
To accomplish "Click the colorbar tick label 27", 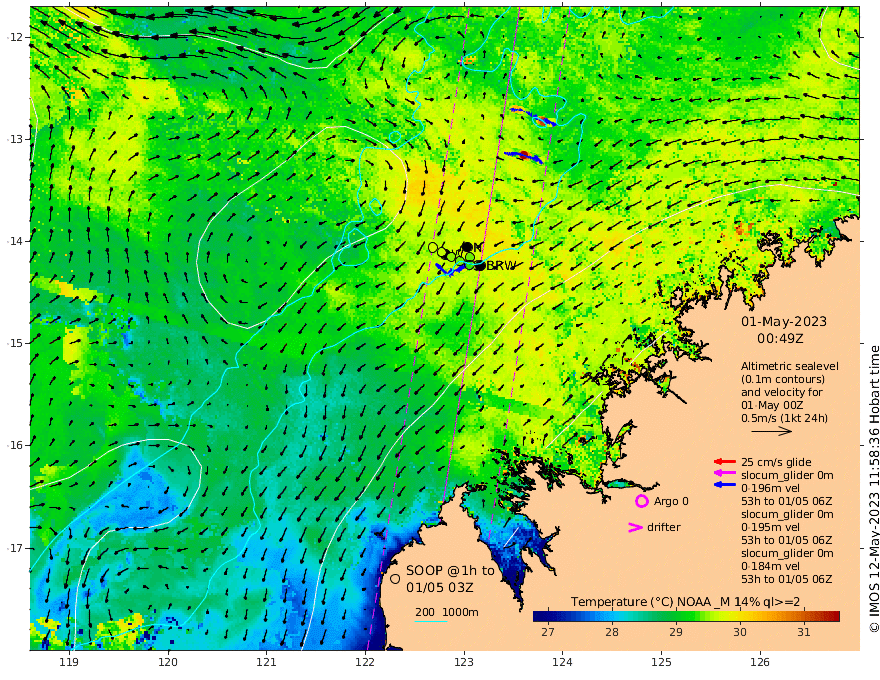I will click(548, 632).
